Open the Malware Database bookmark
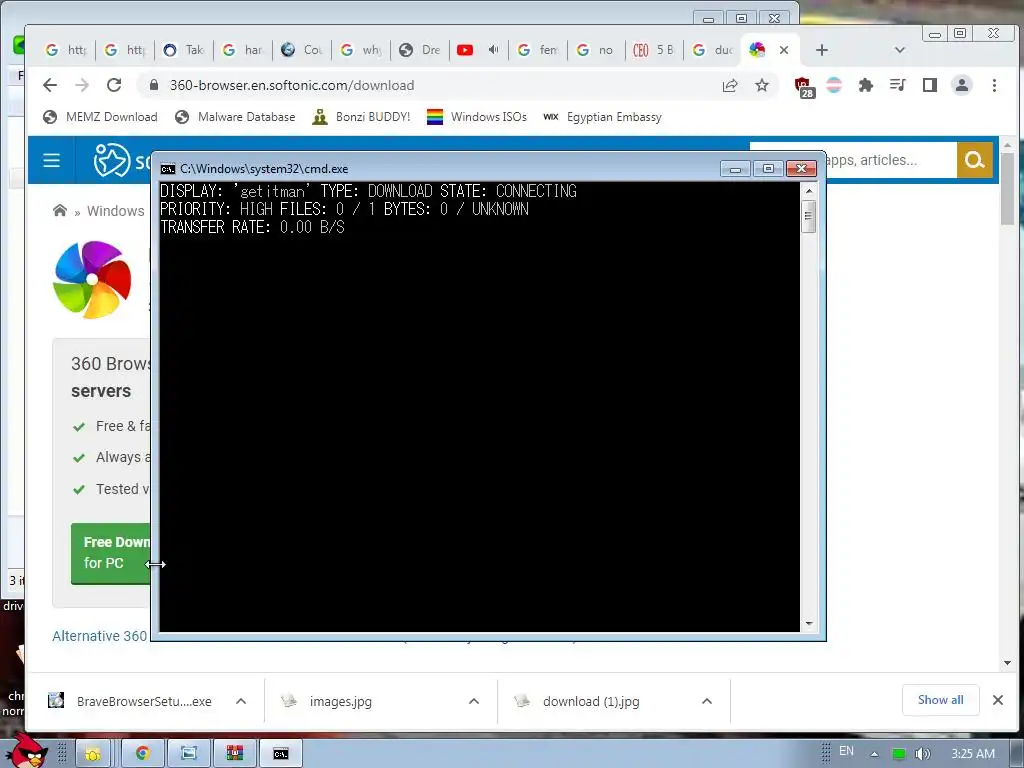 (x=235, y=117)
